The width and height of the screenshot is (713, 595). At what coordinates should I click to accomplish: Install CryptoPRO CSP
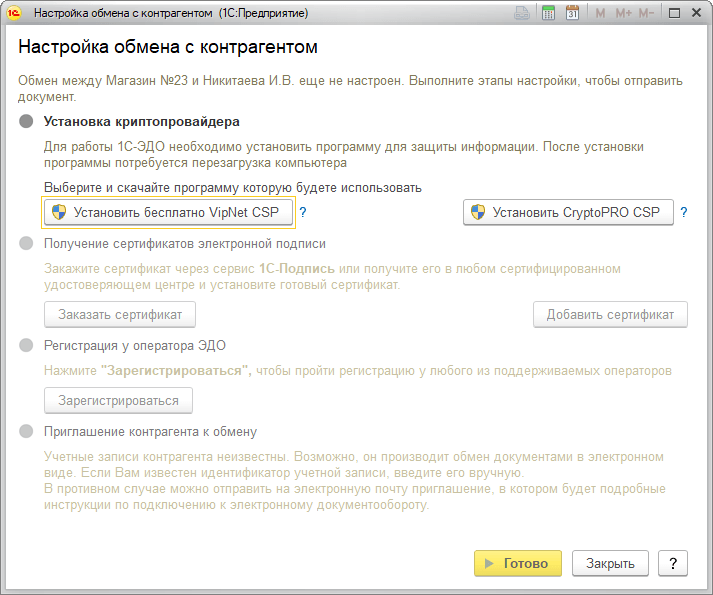pos(568,212)
